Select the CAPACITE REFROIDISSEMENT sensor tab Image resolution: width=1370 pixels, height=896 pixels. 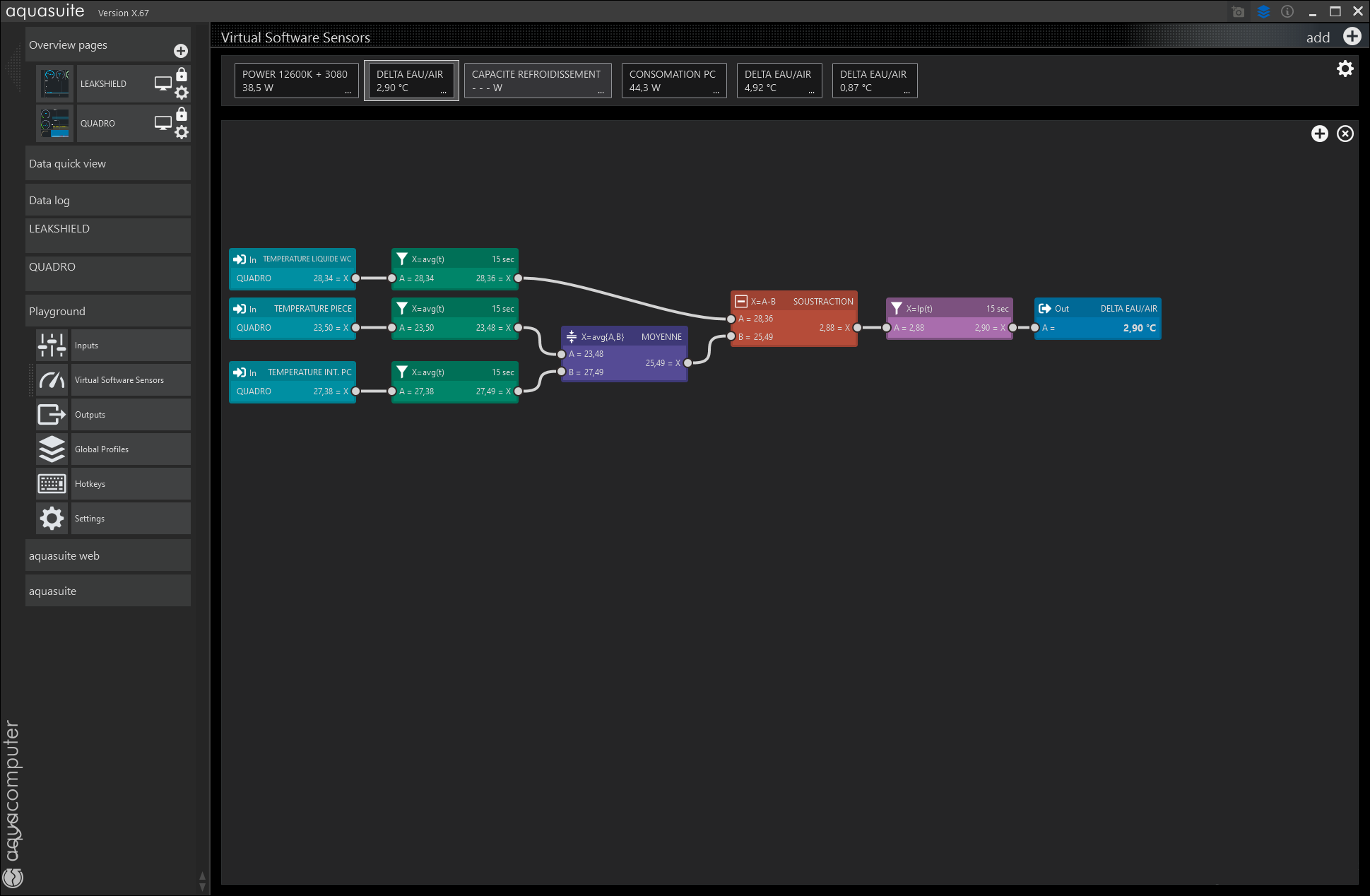(537, 81)
